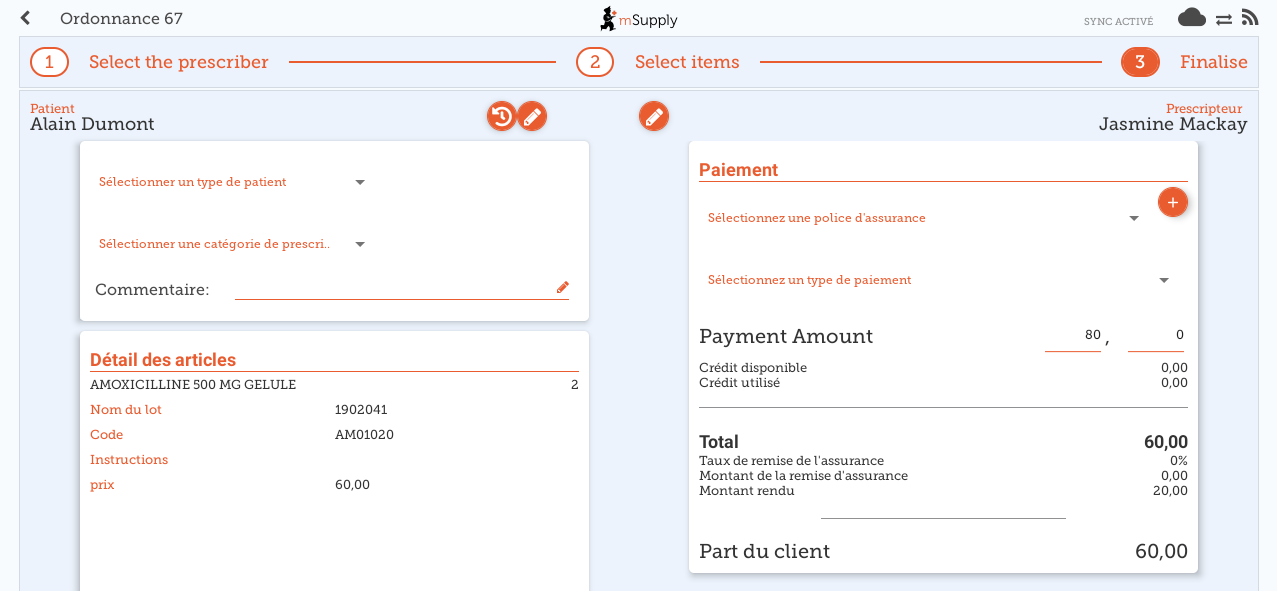Image resolution: width=1277 pixels, height=591 pixels.
Task: Click the cloud sync status icon
Action: (x=1192, y=17)
